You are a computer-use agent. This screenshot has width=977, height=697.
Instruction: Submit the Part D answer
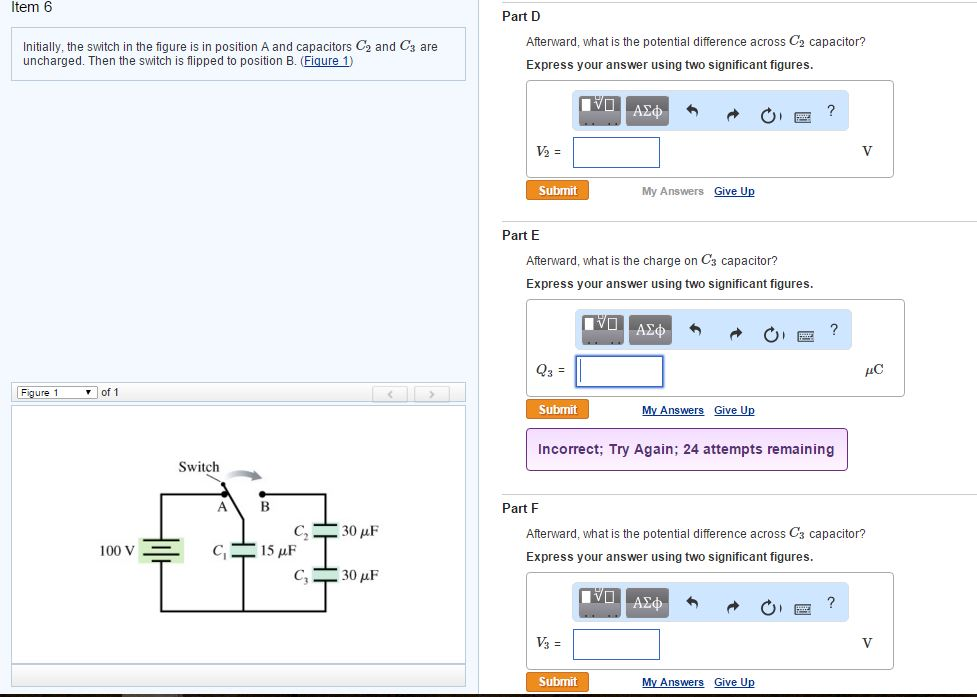pos(557,189)
